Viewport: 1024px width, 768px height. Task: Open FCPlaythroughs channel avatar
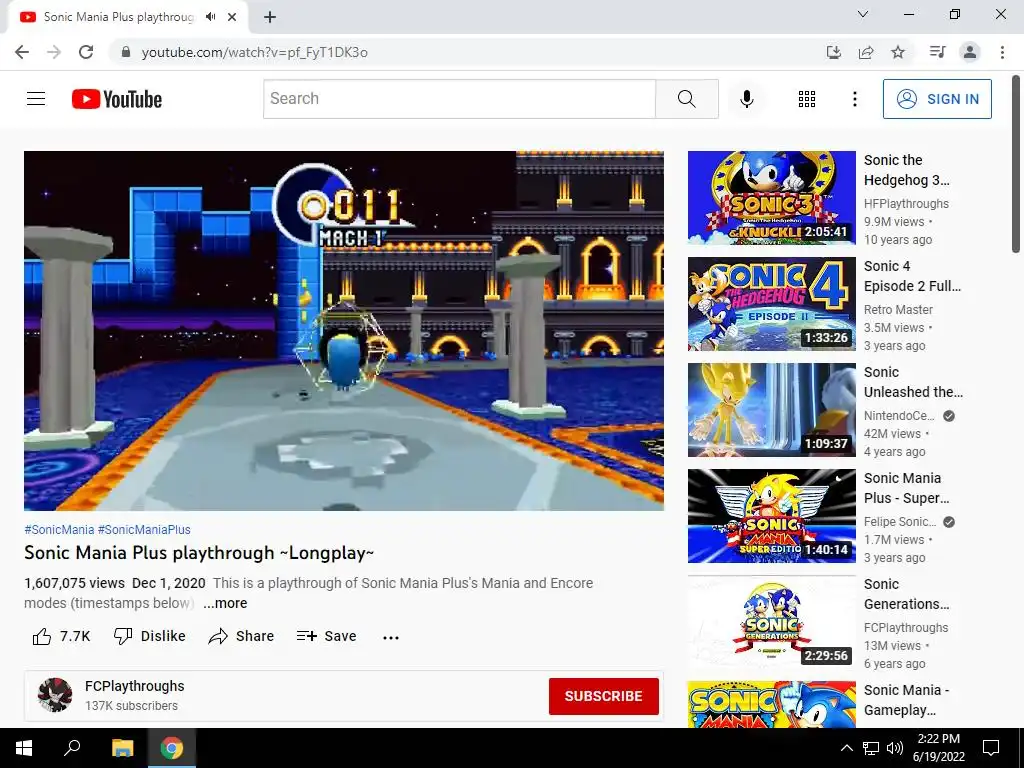(55, 695)
